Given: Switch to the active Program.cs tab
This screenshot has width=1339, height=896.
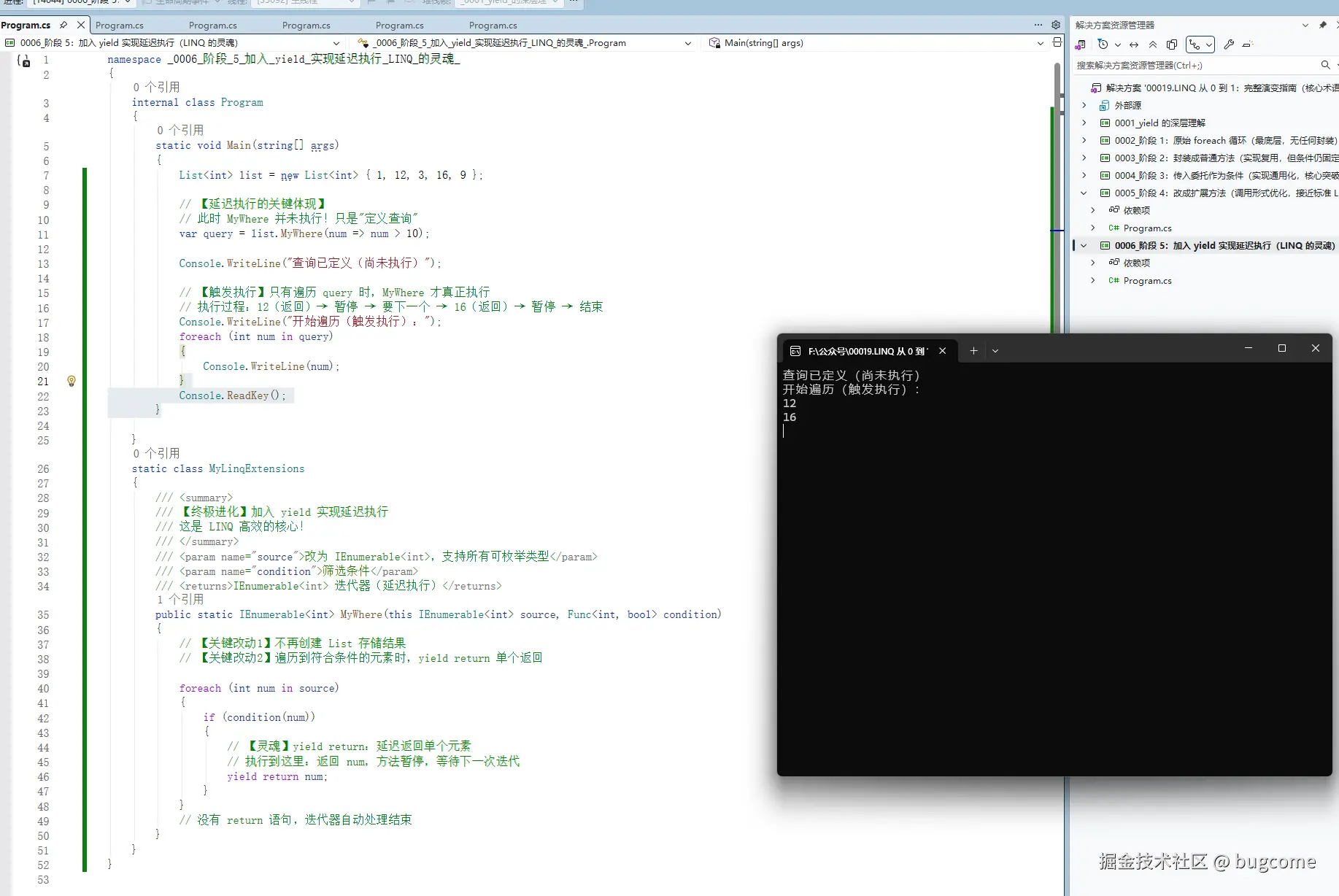Looking at the screenshot, I should (26, 25).
